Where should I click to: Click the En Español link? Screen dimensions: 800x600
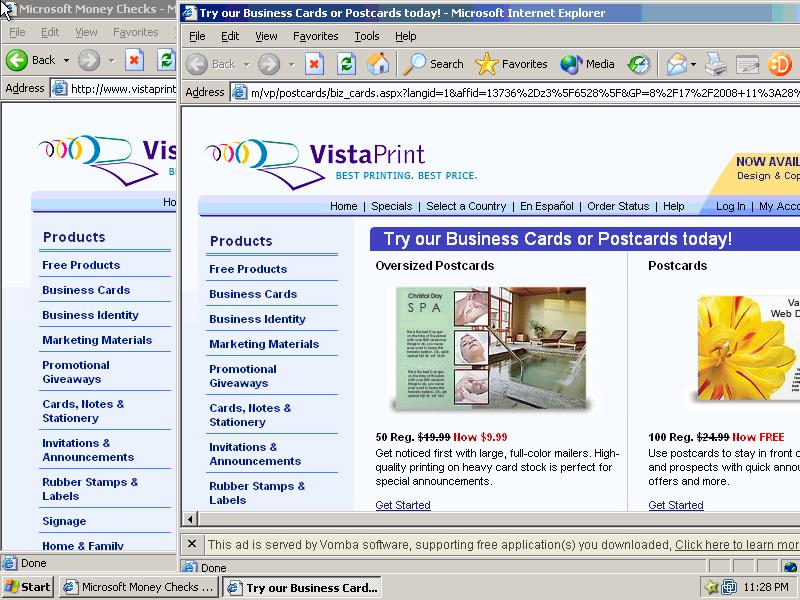point(546,206)
